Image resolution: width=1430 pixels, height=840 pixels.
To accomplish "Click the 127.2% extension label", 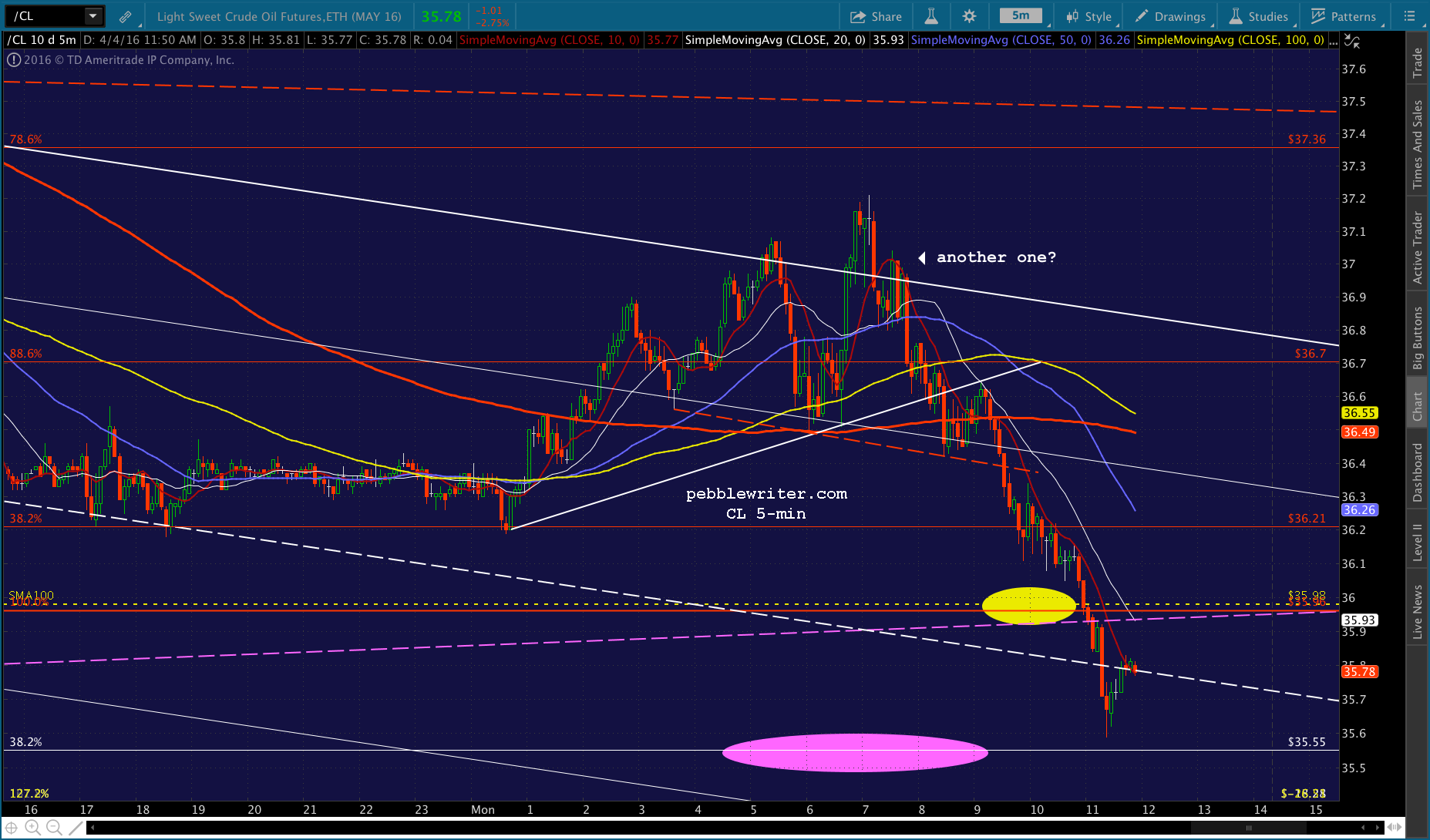I will (x=29, y=793).
